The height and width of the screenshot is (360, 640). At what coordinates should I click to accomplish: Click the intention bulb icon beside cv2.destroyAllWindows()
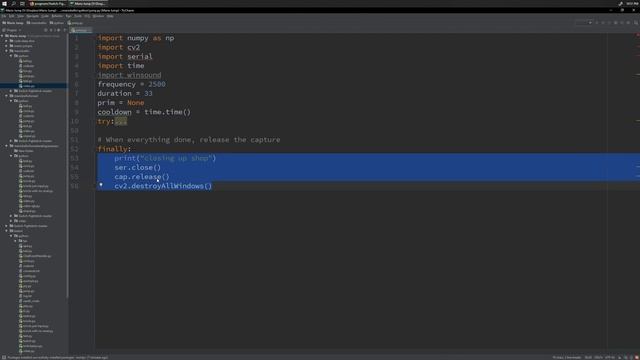tap(101, 185)
